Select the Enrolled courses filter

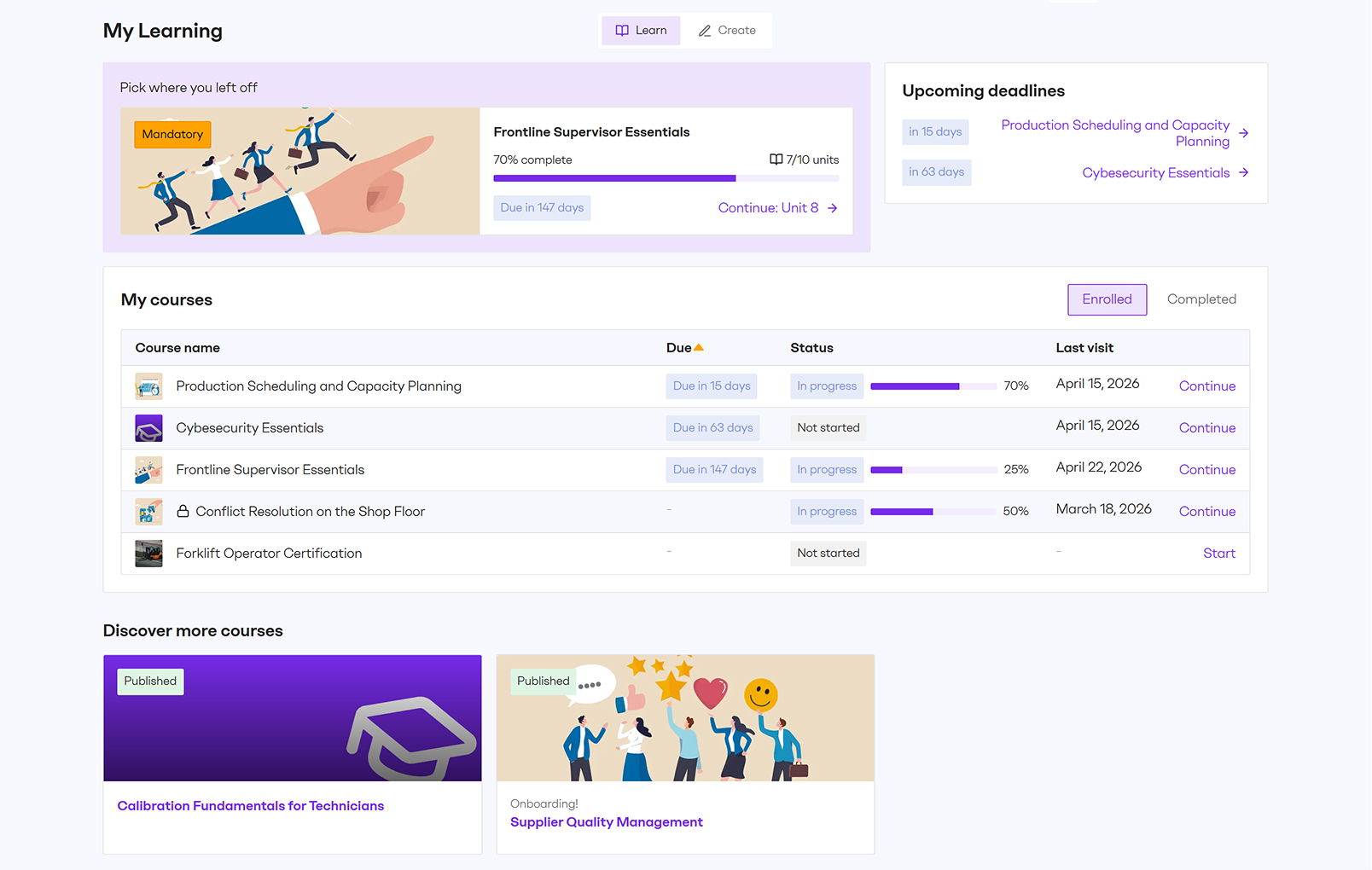(x=1107, y=299)
